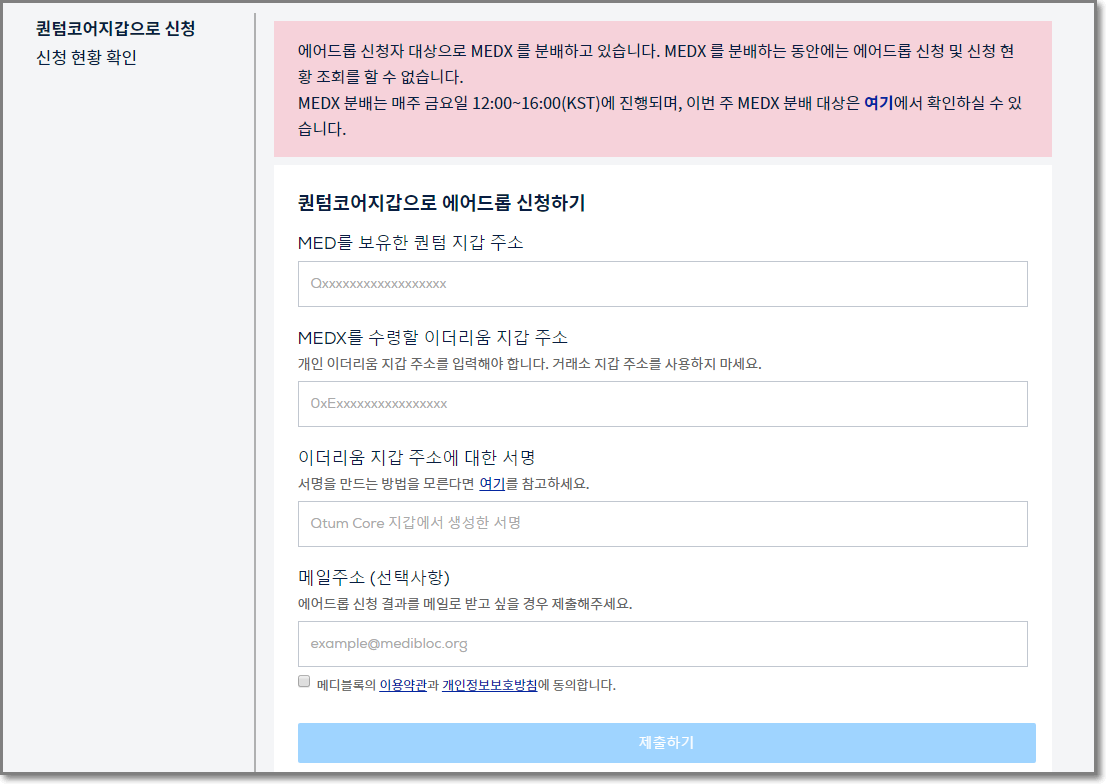This screenshot has width=1106, height=784.
Task: Click the example@medibloc.org email field
Action: (662, 644)
